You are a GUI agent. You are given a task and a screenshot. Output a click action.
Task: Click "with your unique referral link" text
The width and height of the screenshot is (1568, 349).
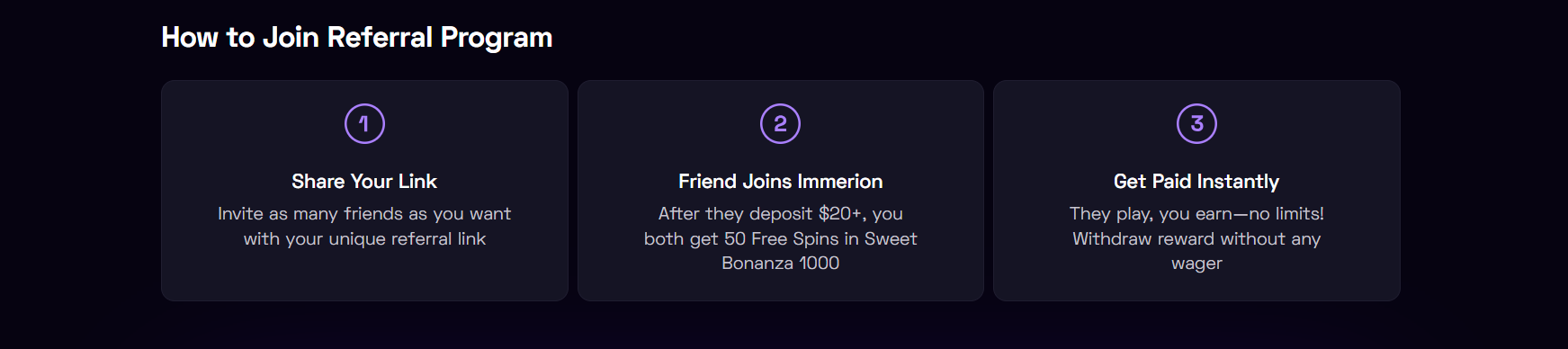point(364,239)
